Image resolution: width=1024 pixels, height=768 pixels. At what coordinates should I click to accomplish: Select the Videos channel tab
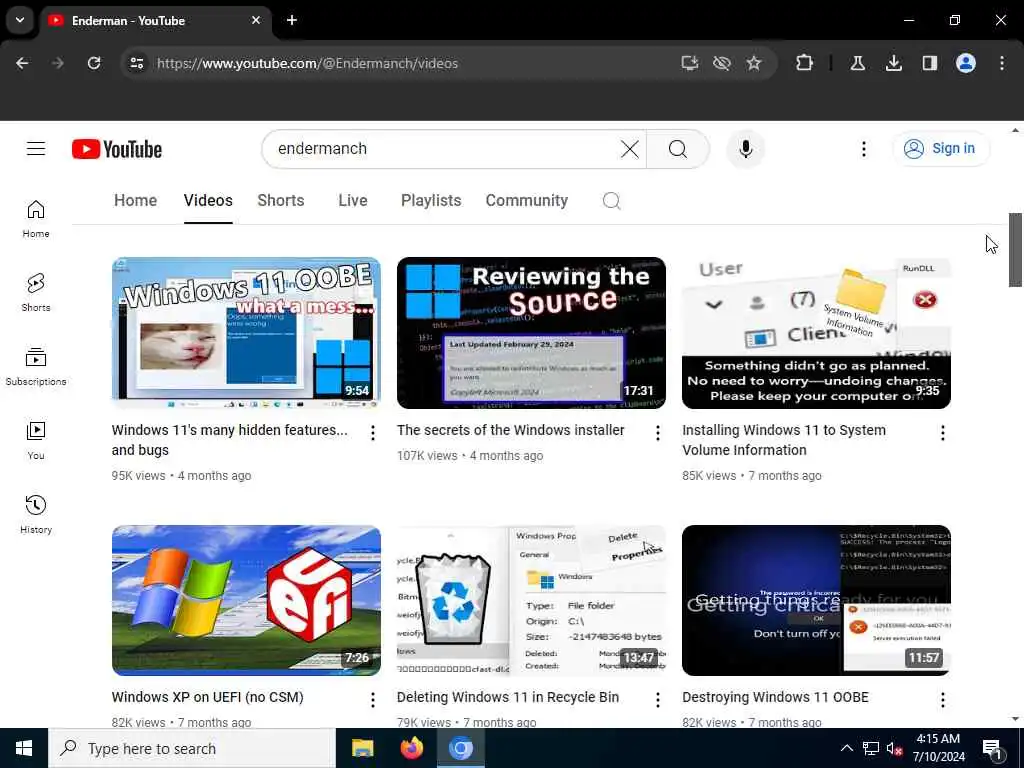coord(208,200)
